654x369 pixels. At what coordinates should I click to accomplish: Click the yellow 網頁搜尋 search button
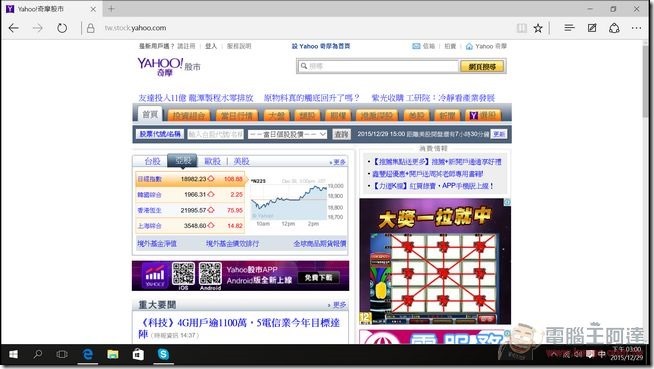coord(482,66)
